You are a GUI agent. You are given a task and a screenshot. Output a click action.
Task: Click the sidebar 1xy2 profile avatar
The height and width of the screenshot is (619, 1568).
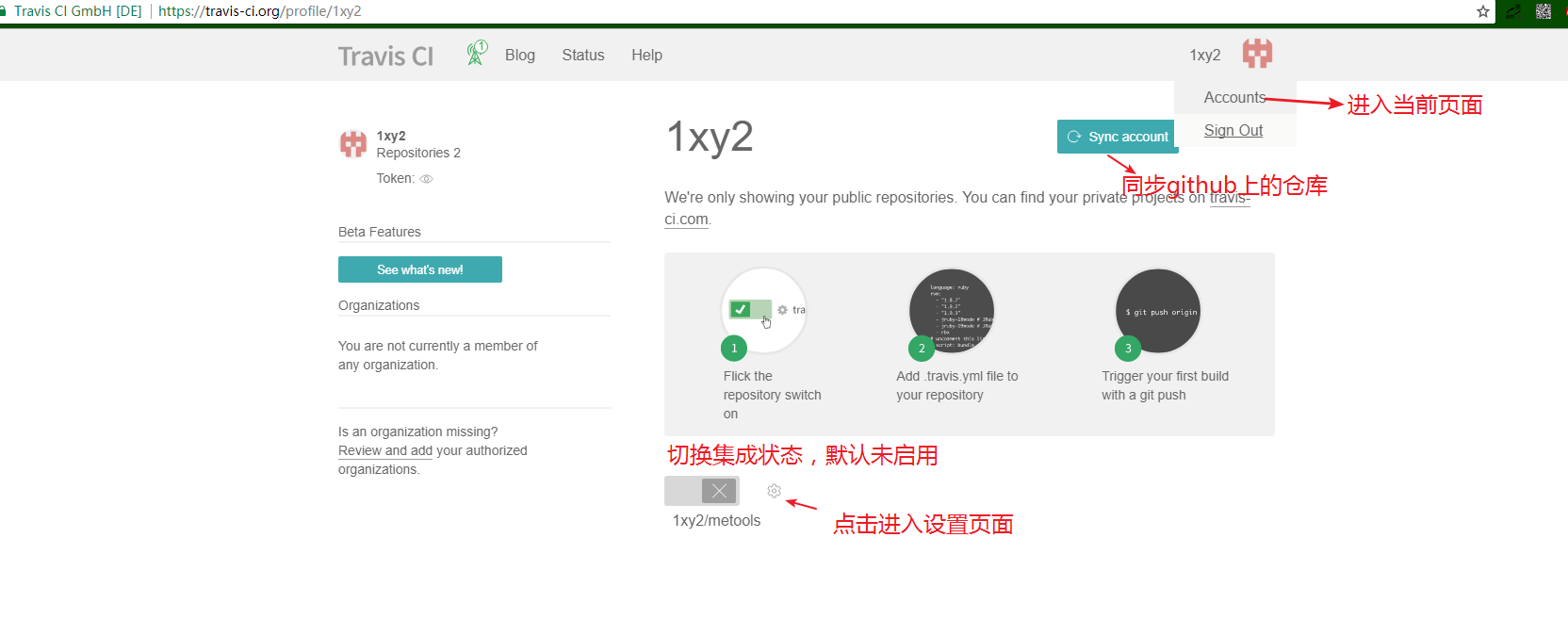tap(353, 144)
